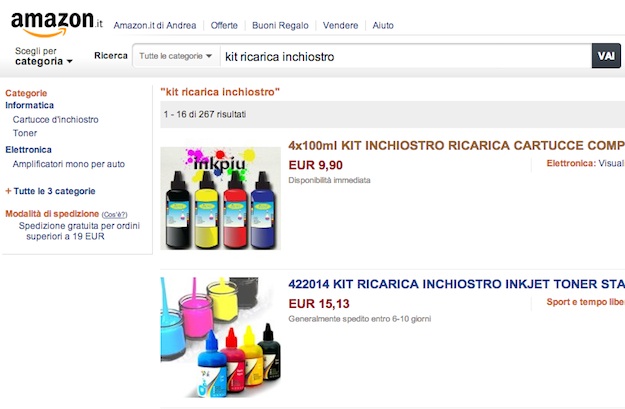Click "1 - 16 di 267 risultati" text
Screen dimensions: 625x409
point(205,114)
